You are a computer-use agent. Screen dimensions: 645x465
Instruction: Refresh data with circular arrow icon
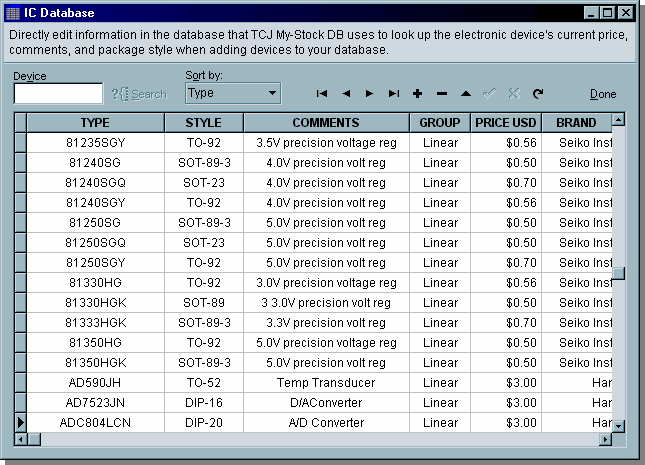(538, 94)
